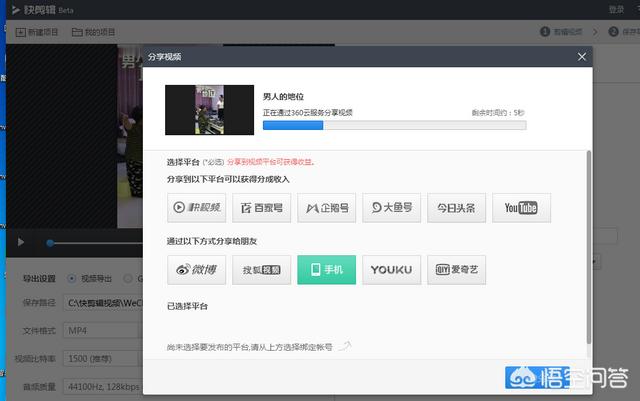Click the 保存路径 path field
Image resolution: width=640 pixels, height=401 pixels.
coord(103,303)
